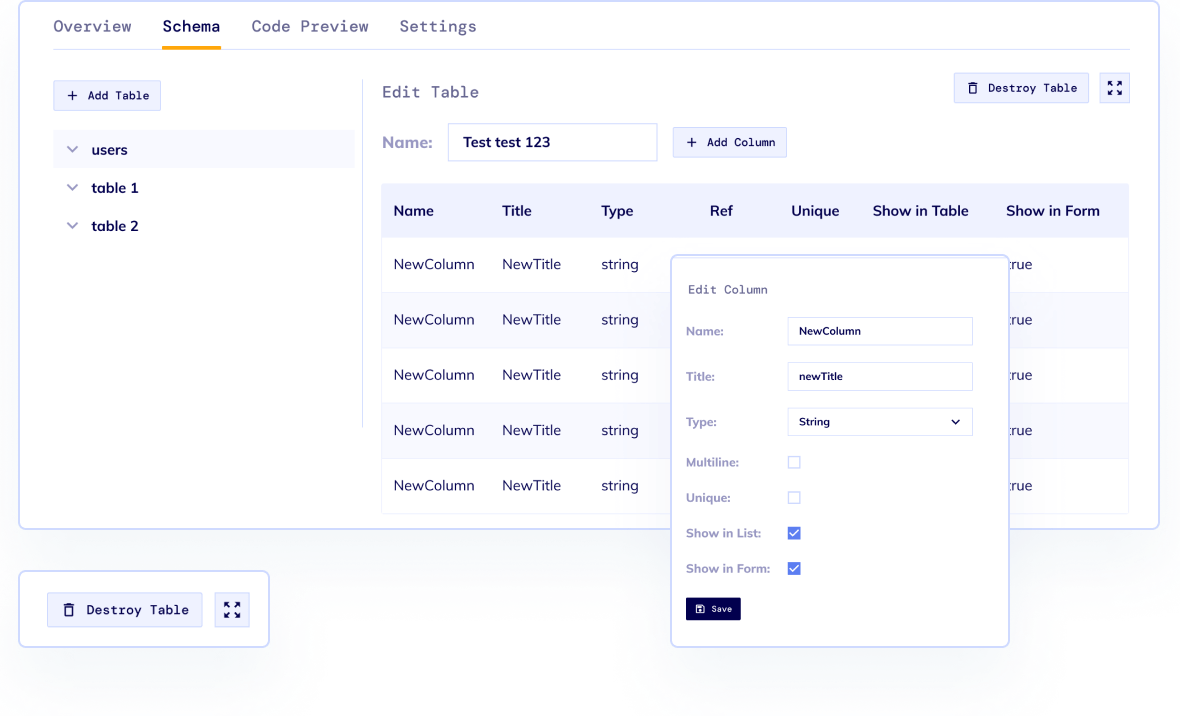Viewport: 1180px width, 716px height.
Task: Click the table Name field 'Test test 123'
Action: click(x=552, y=142)
